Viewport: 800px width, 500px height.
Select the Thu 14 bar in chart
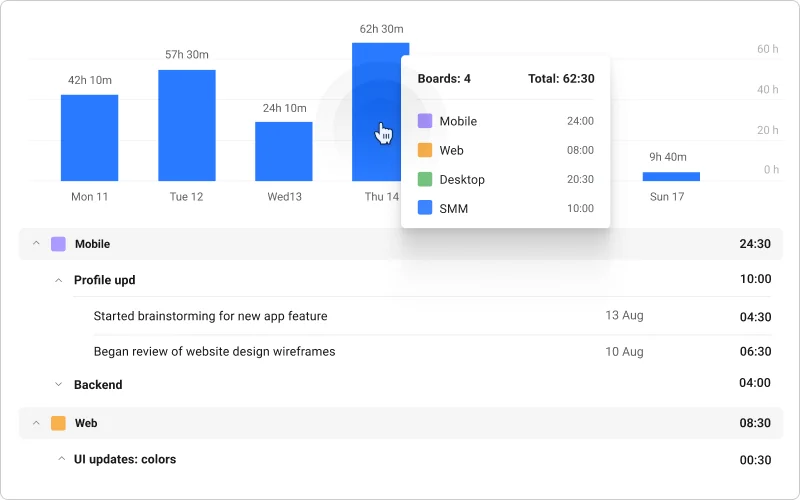point(377,112)
